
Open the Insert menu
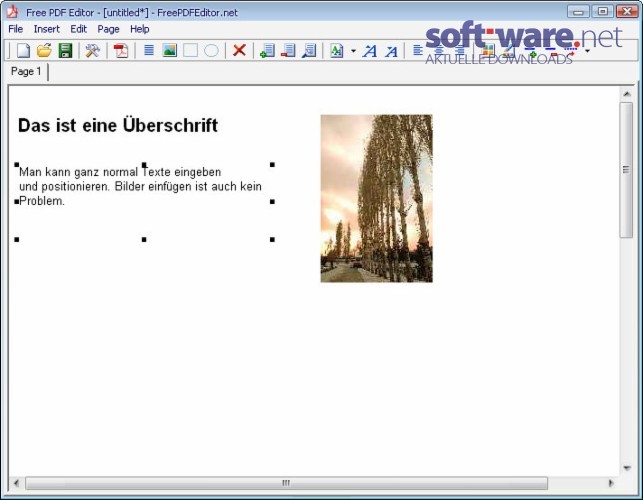(x=47, y=29)
